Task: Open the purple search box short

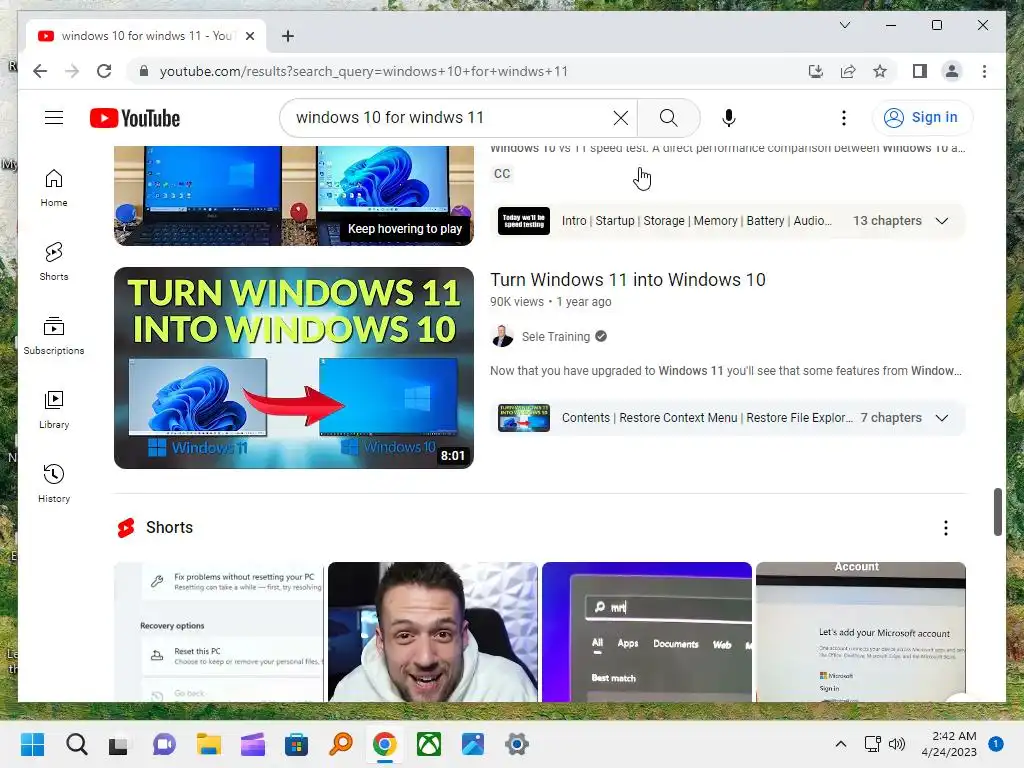Action: point(647,632)
